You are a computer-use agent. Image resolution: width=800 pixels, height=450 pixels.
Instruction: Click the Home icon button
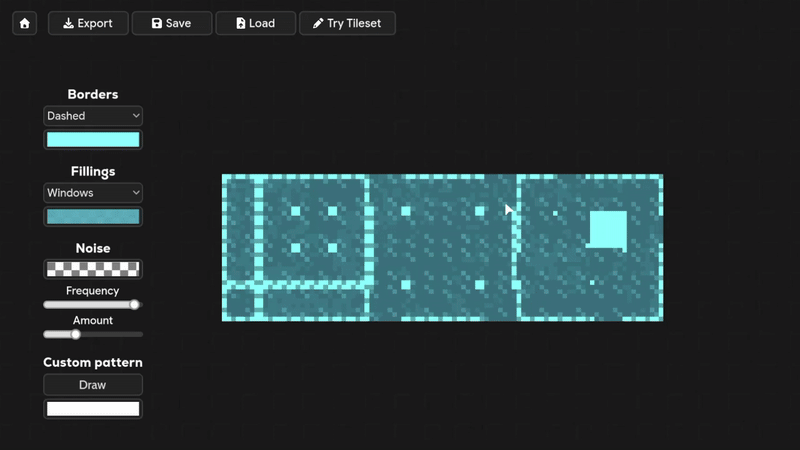pos(25,23)
